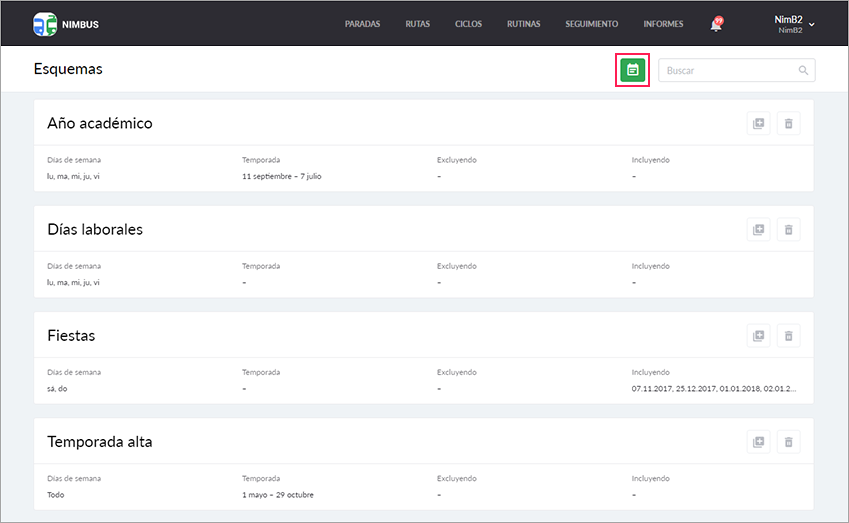Copy the Fiestas schedule
The image size is (849, 523).
pos(758,336)
